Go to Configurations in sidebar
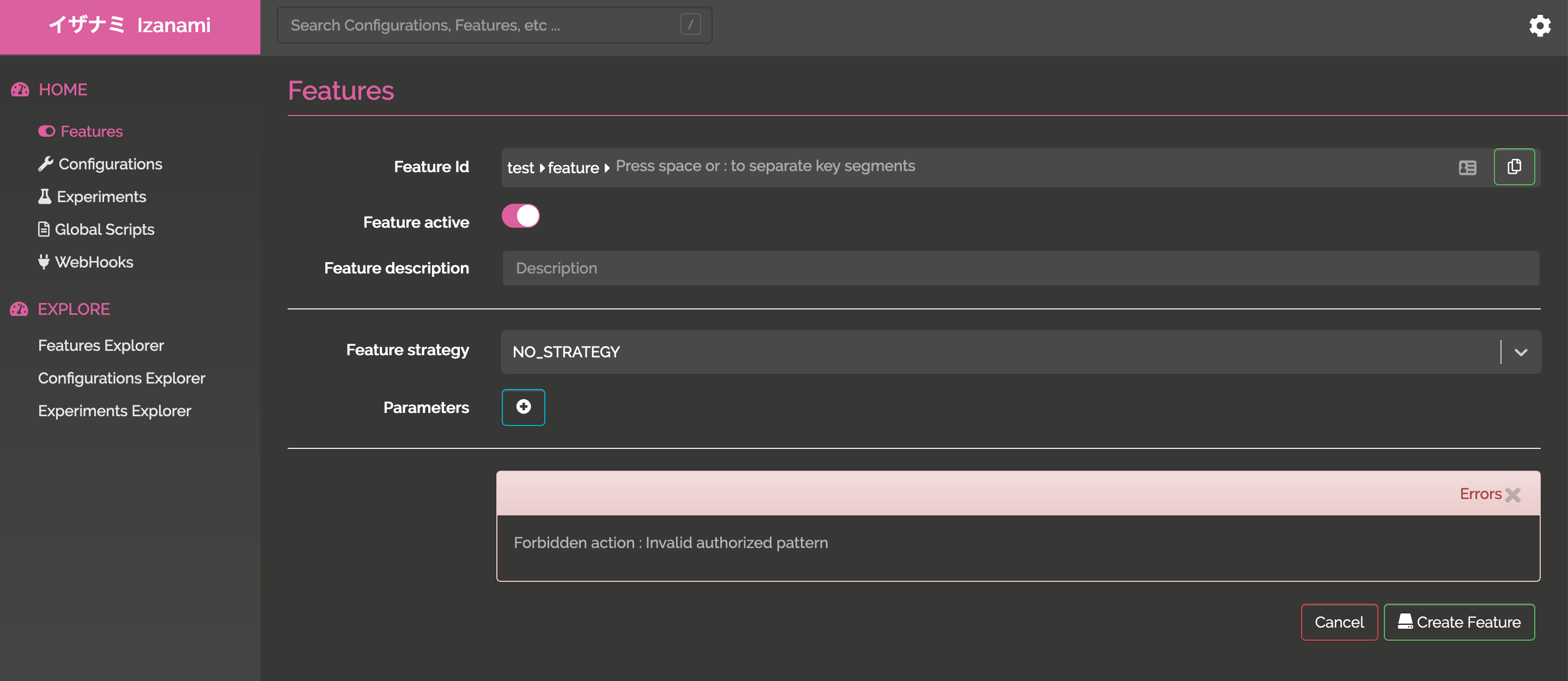Image resolution: width=1568 pixels, height=681 pixels. (x=100, y=163)
